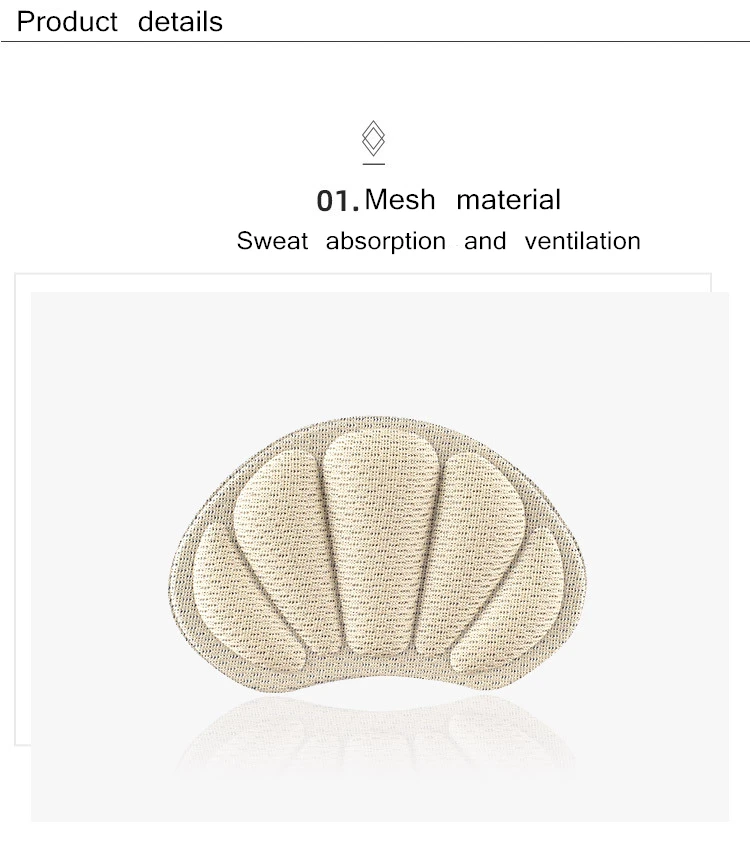The image size is (750, 841).
Task: Click the word "ventilation" in the subtitle
Action: [x=583, y=241]
